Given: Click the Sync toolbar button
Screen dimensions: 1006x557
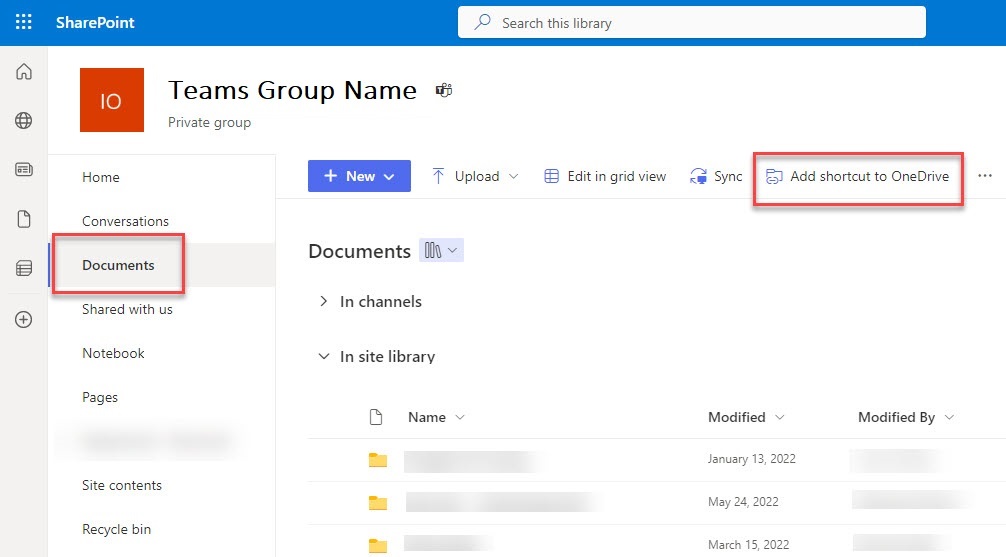Looking at the screenshot, I should point(716,176).
